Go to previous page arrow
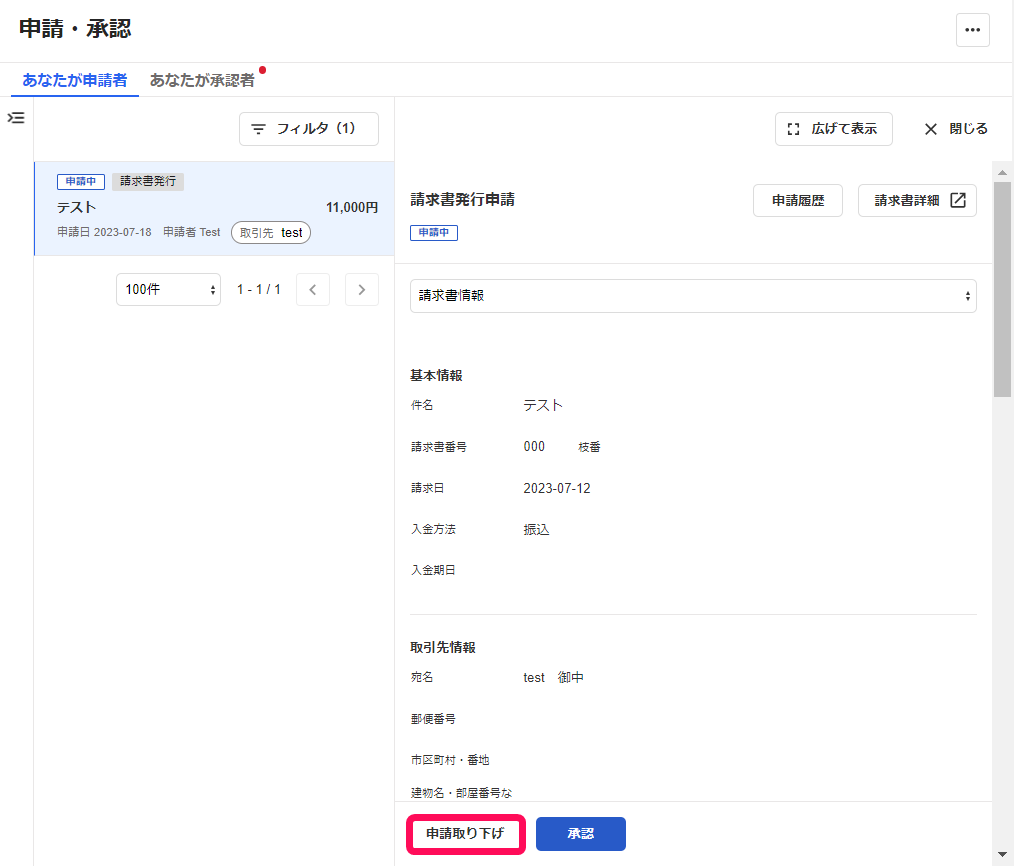1014x866 pixels. [x=313, y=290]
